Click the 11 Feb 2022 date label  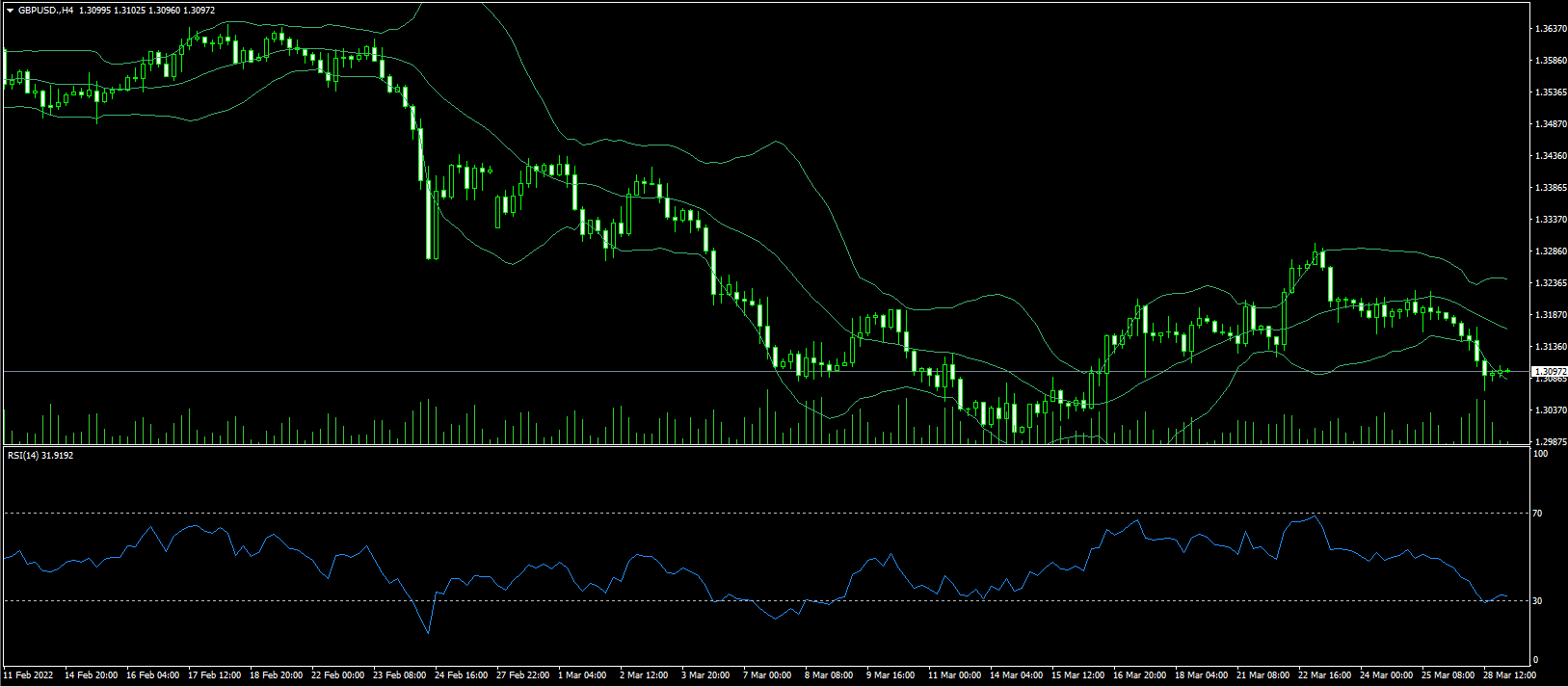tap(29, 675)
